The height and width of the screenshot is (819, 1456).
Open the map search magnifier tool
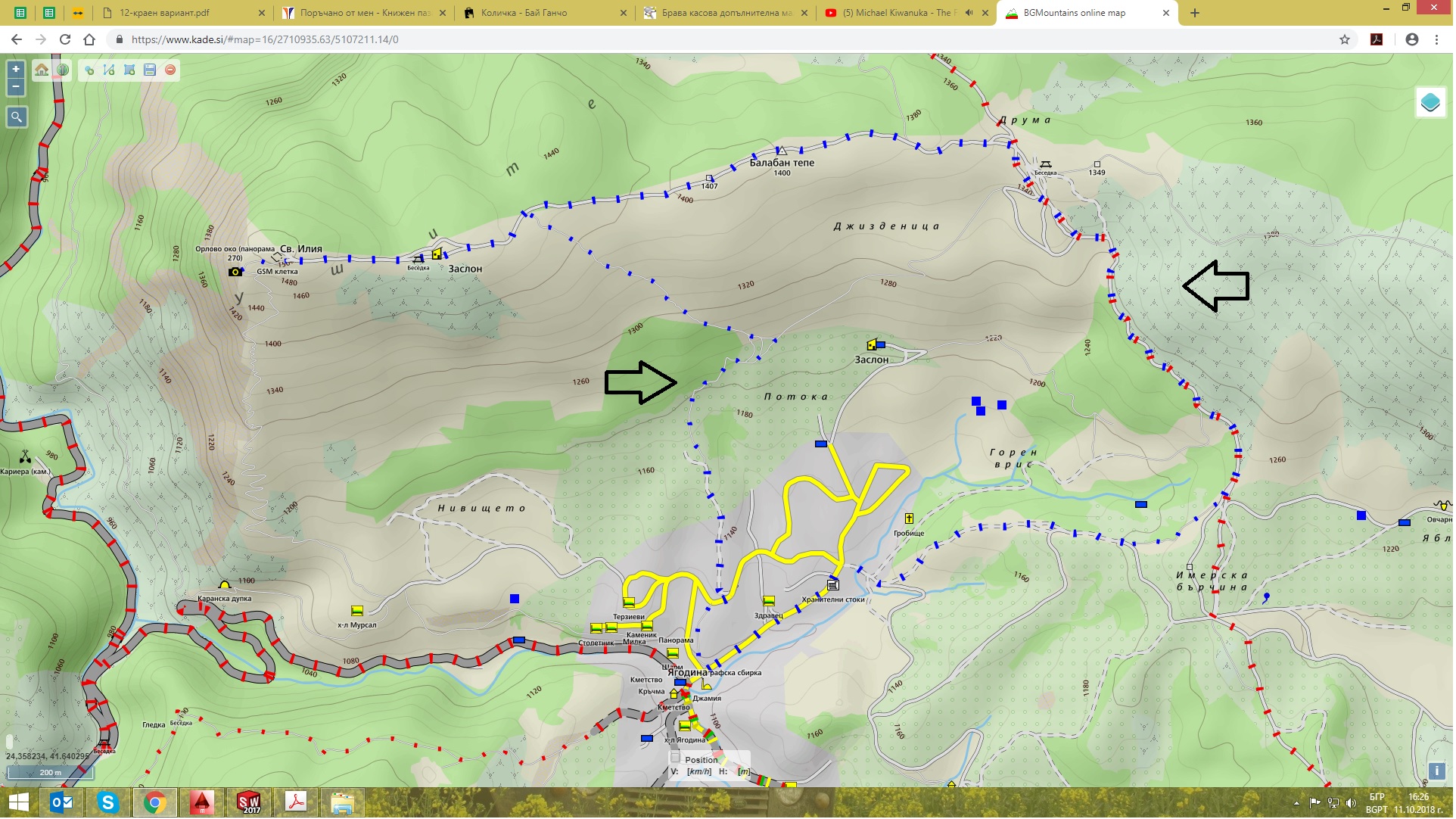point(16,117)
